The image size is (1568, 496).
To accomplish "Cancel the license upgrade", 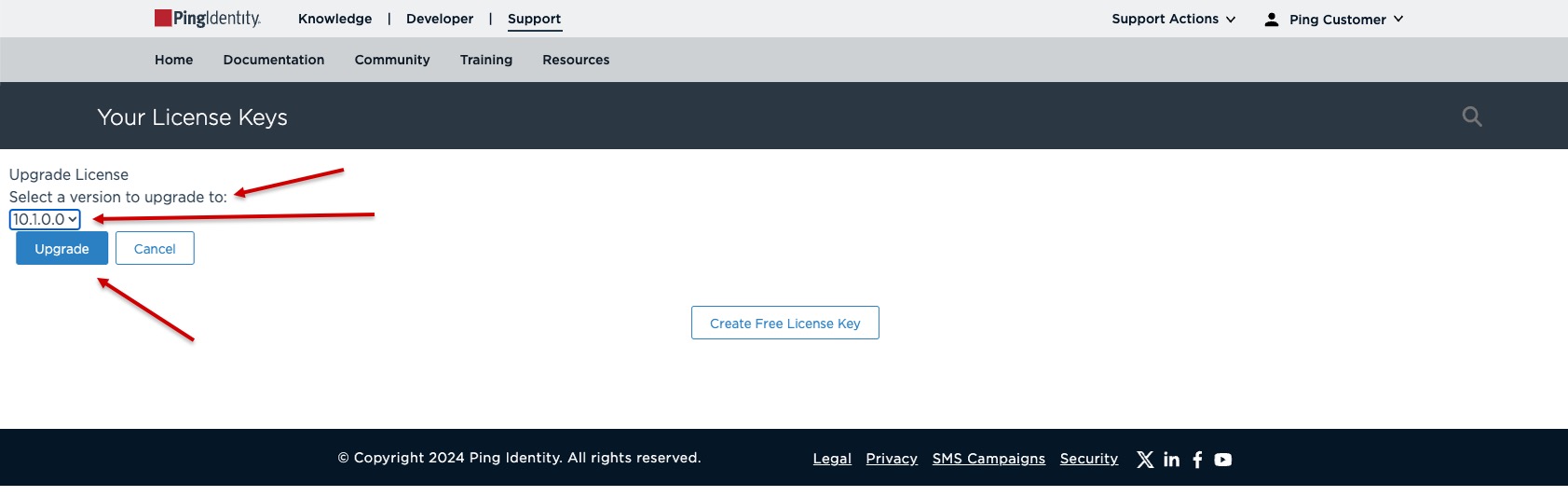I will [x=155, y=249].
